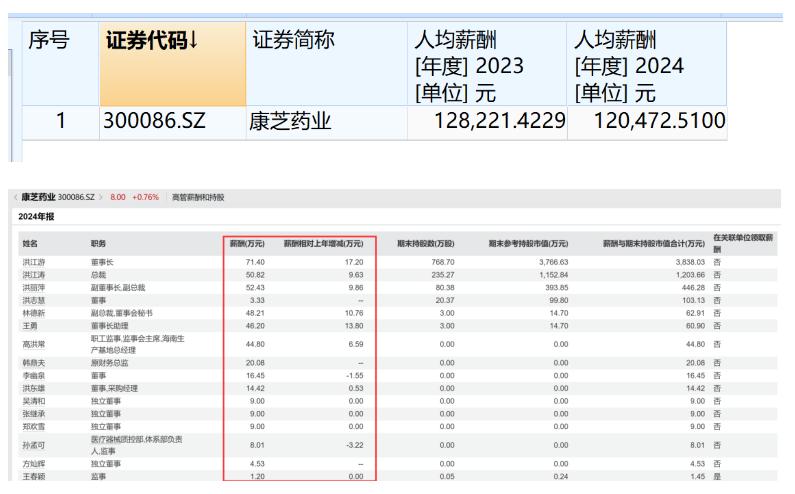Click the change percentage +0.76%
This screenshot has height=494, width=795.
tap(146, 197)
